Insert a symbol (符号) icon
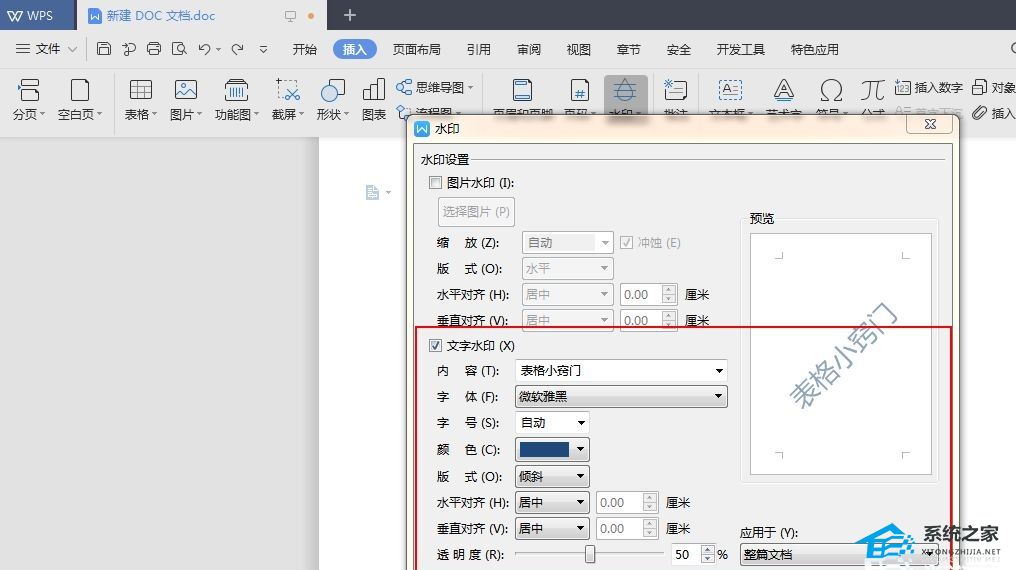 831,91
